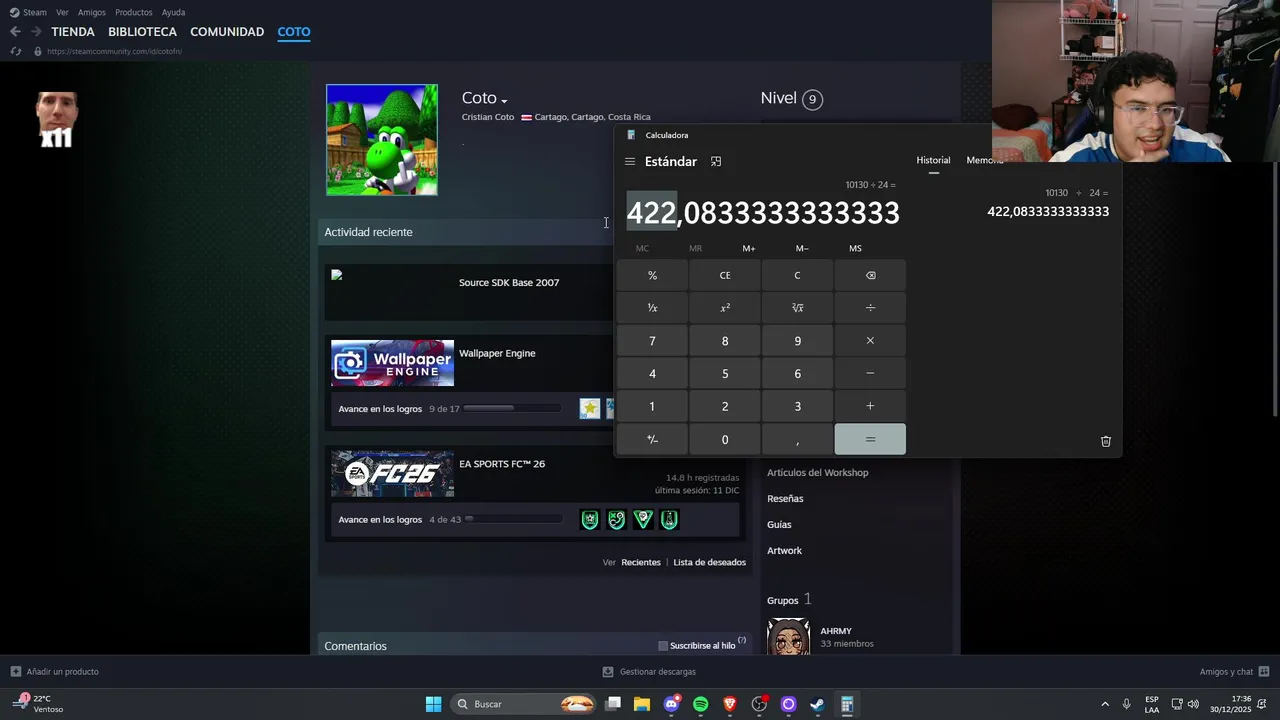Click EA SPORTS FC 26 achievements progress bar

[x=513, y=519]
